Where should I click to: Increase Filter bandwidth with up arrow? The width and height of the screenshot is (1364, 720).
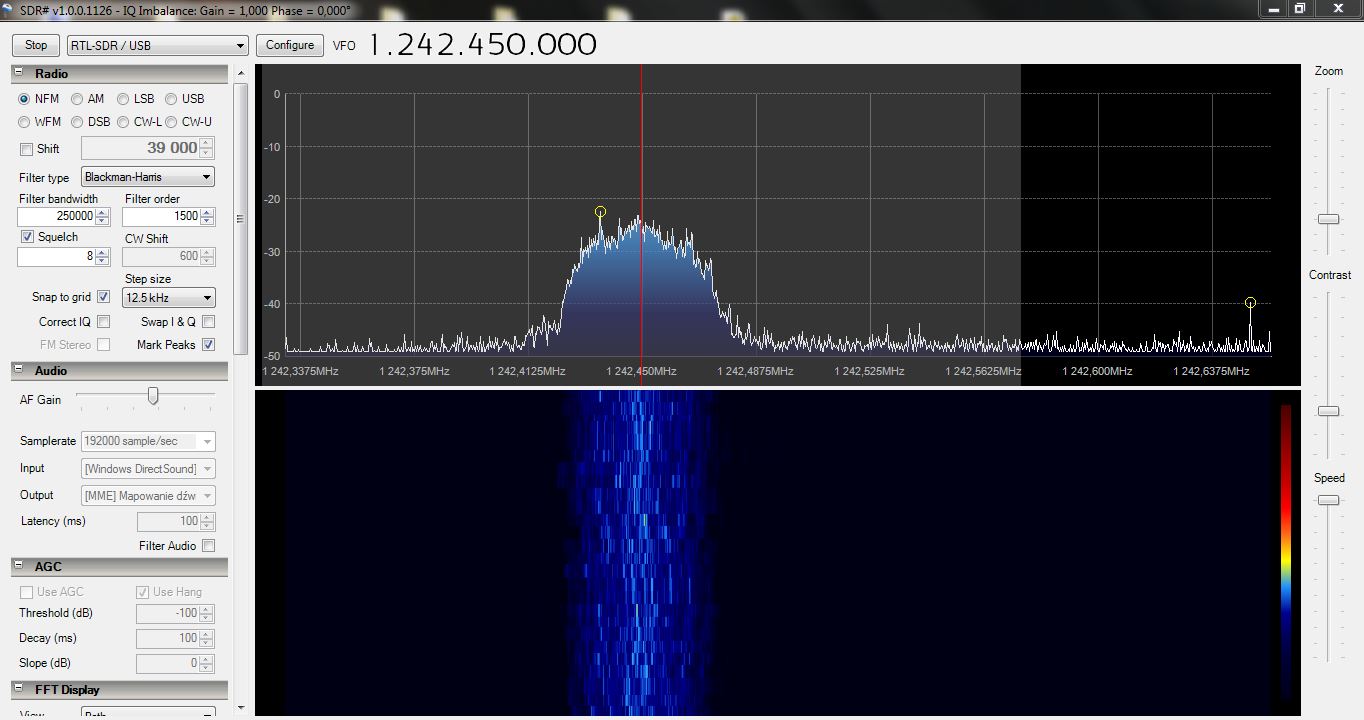point(103,212)
